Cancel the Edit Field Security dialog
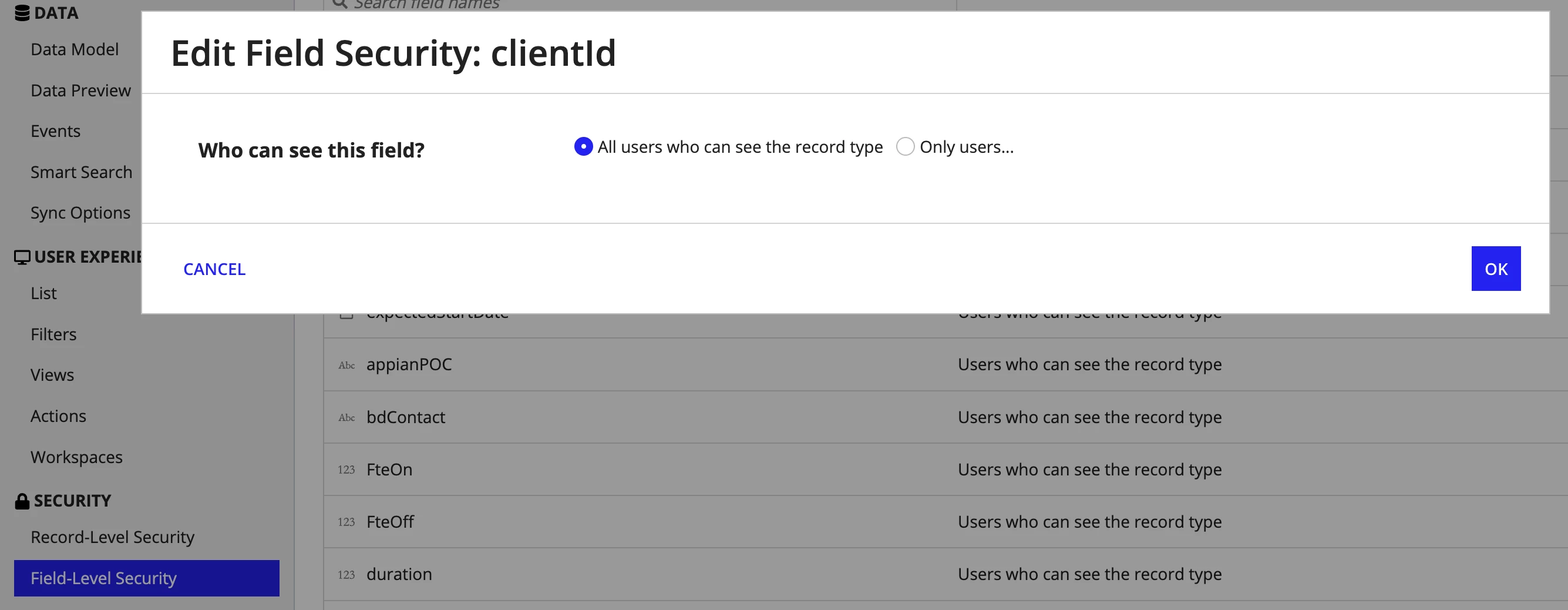1568x610 pixels. coord(214,269)
